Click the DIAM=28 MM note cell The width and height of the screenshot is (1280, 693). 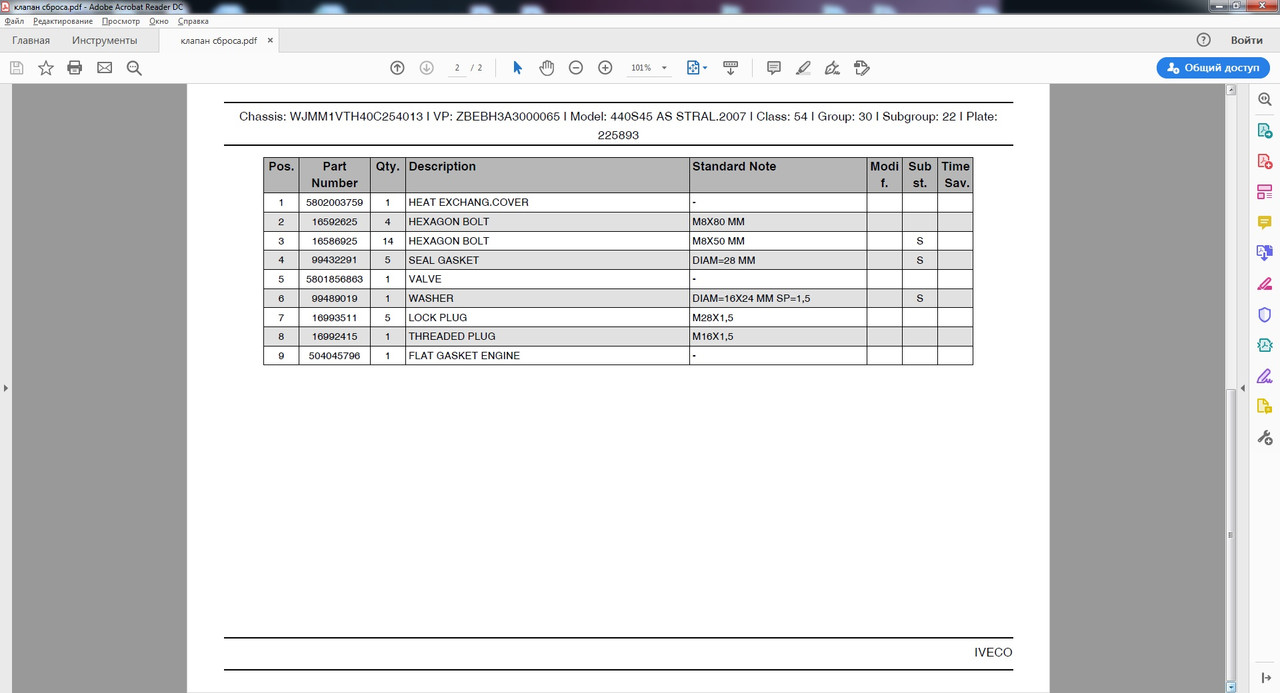click(778, 260)
